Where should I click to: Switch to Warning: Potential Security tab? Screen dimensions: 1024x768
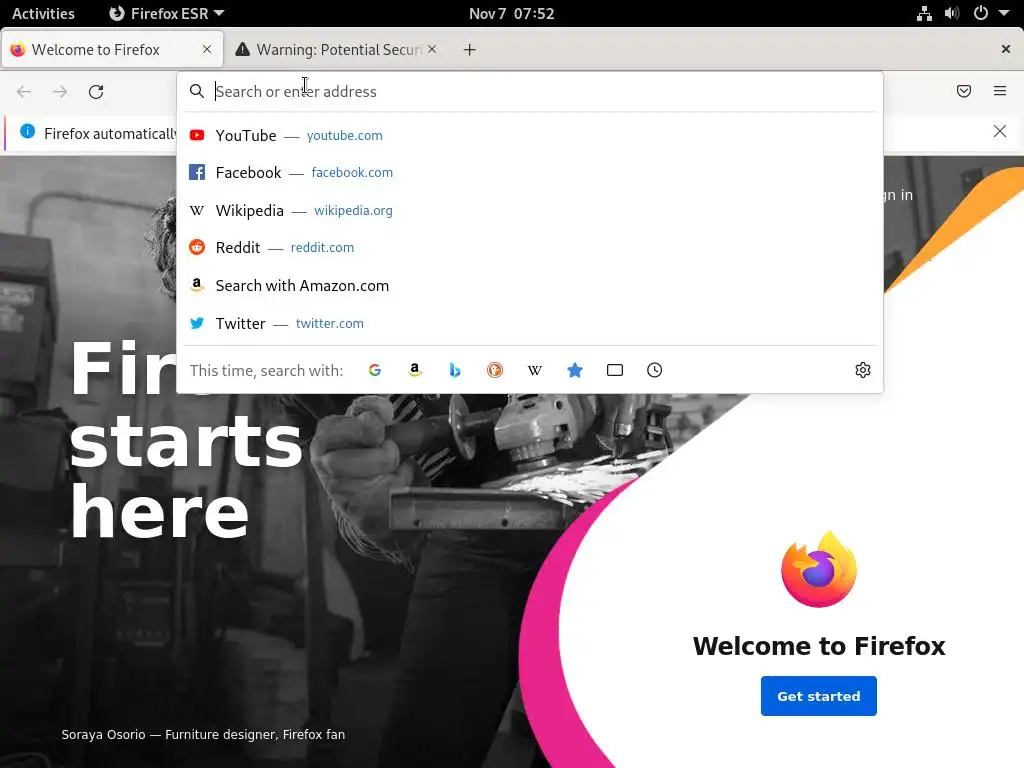tap(336, 50)
